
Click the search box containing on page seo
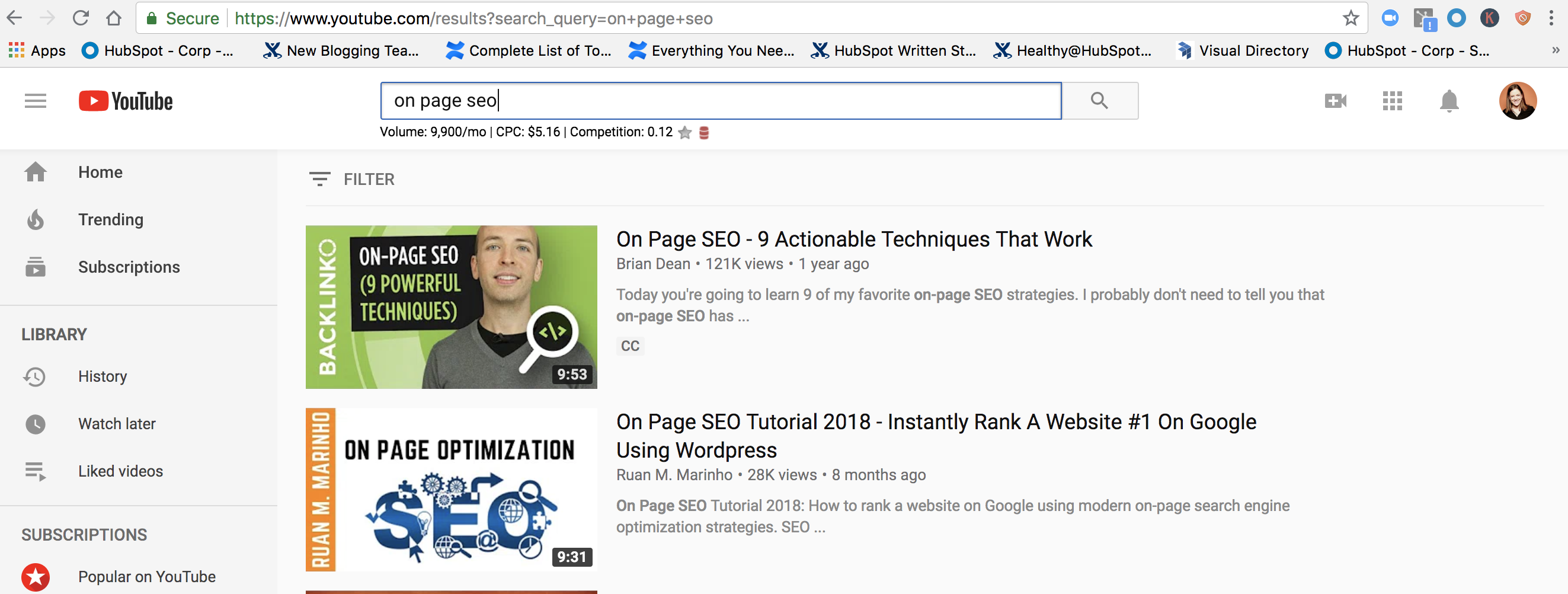click(720, 101)
